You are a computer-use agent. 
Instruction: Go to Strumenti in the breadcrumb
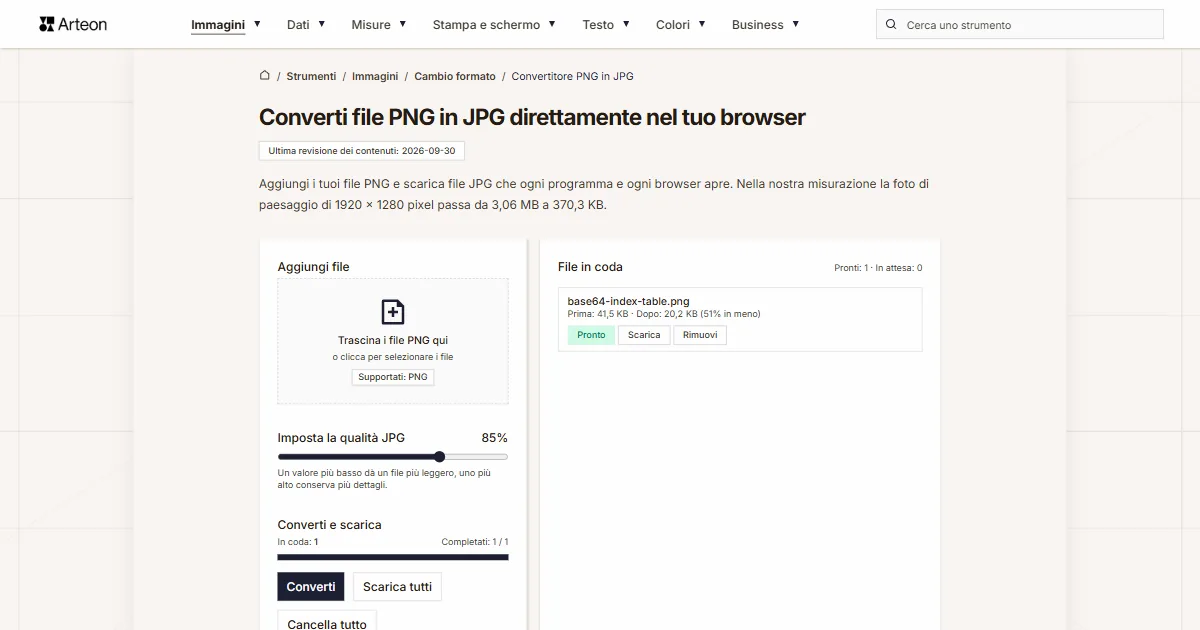coord(311,76)
